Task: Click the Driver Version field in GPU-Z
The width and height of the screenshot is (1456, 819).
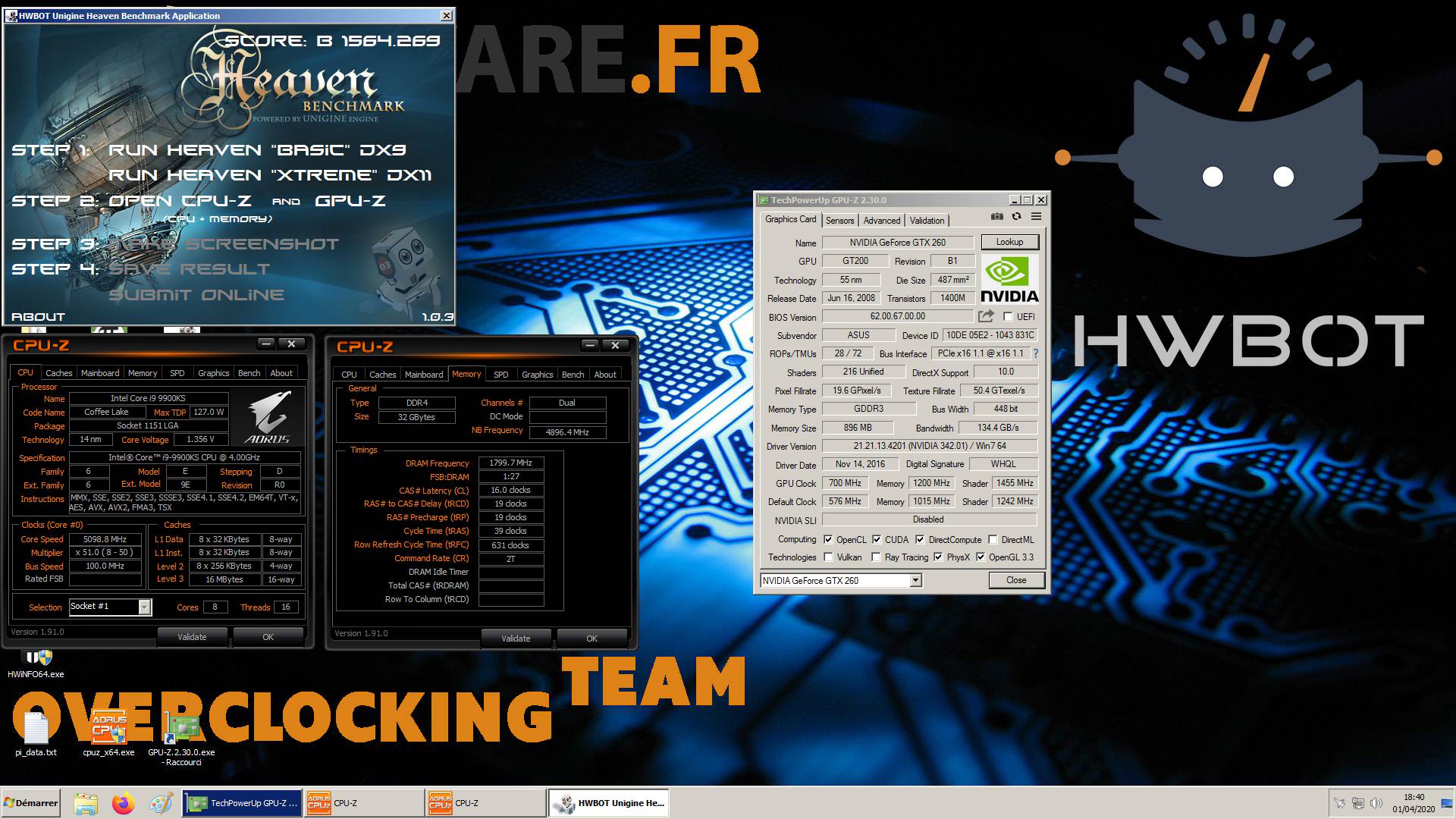Action: tap(930, 446)
